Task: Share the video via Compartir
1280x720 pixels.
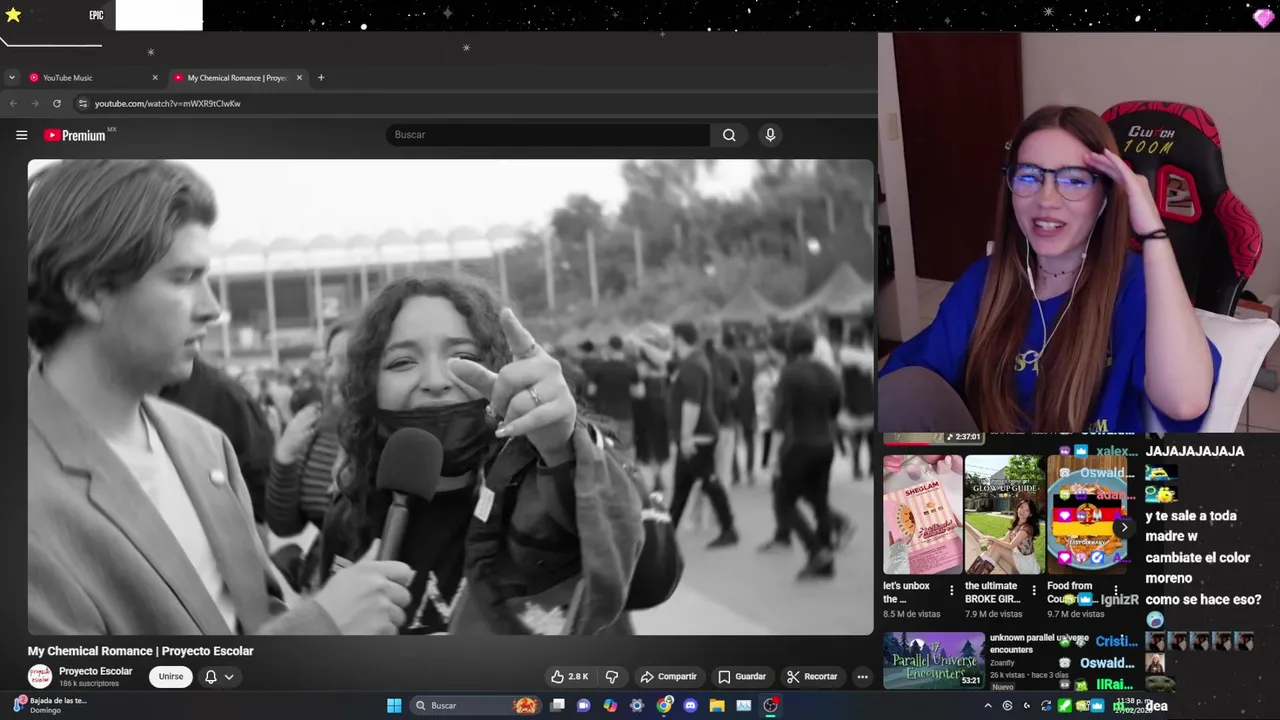Action: [668, 677]
